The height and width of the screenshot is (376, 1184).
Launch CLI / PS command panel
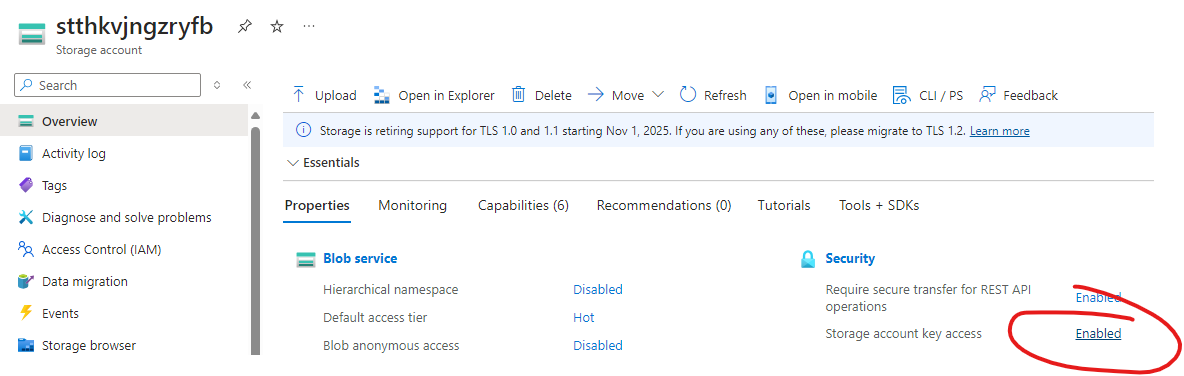(927, 95)
